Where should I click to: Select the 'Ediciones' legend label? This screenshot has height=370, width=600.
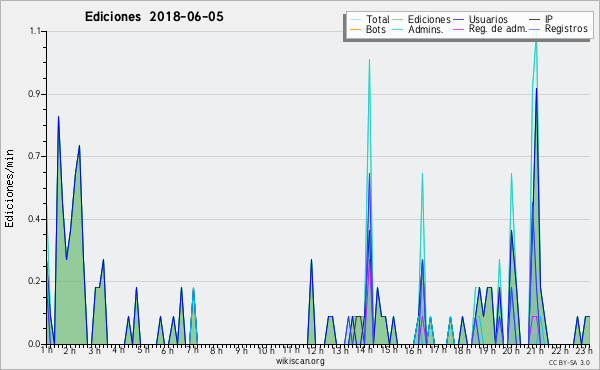[429, 19]
